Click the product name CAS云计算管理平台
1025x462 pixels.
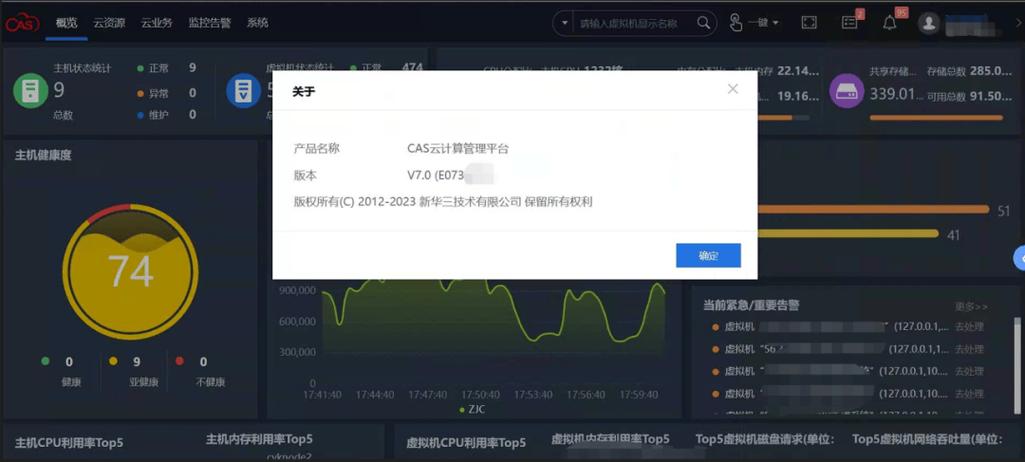[458, 148]
